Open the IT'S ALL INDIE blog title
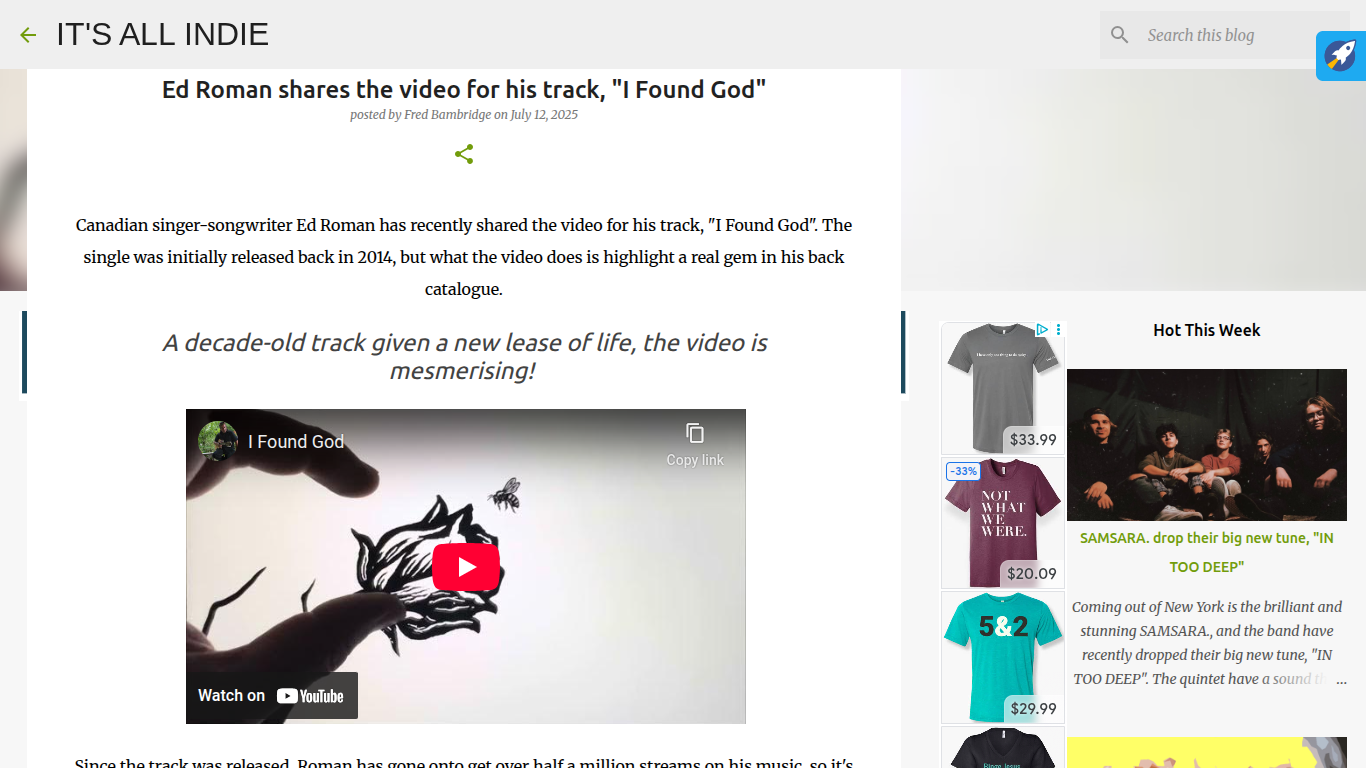 pos(162,34)
